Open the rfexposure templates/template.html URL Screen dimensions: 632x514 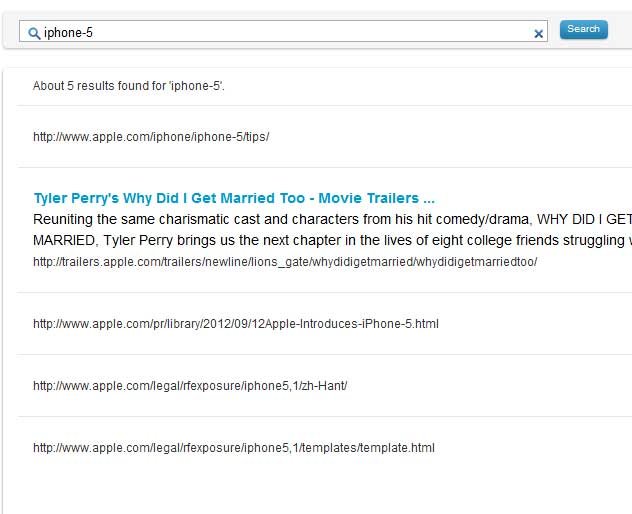tap(234, 448)
